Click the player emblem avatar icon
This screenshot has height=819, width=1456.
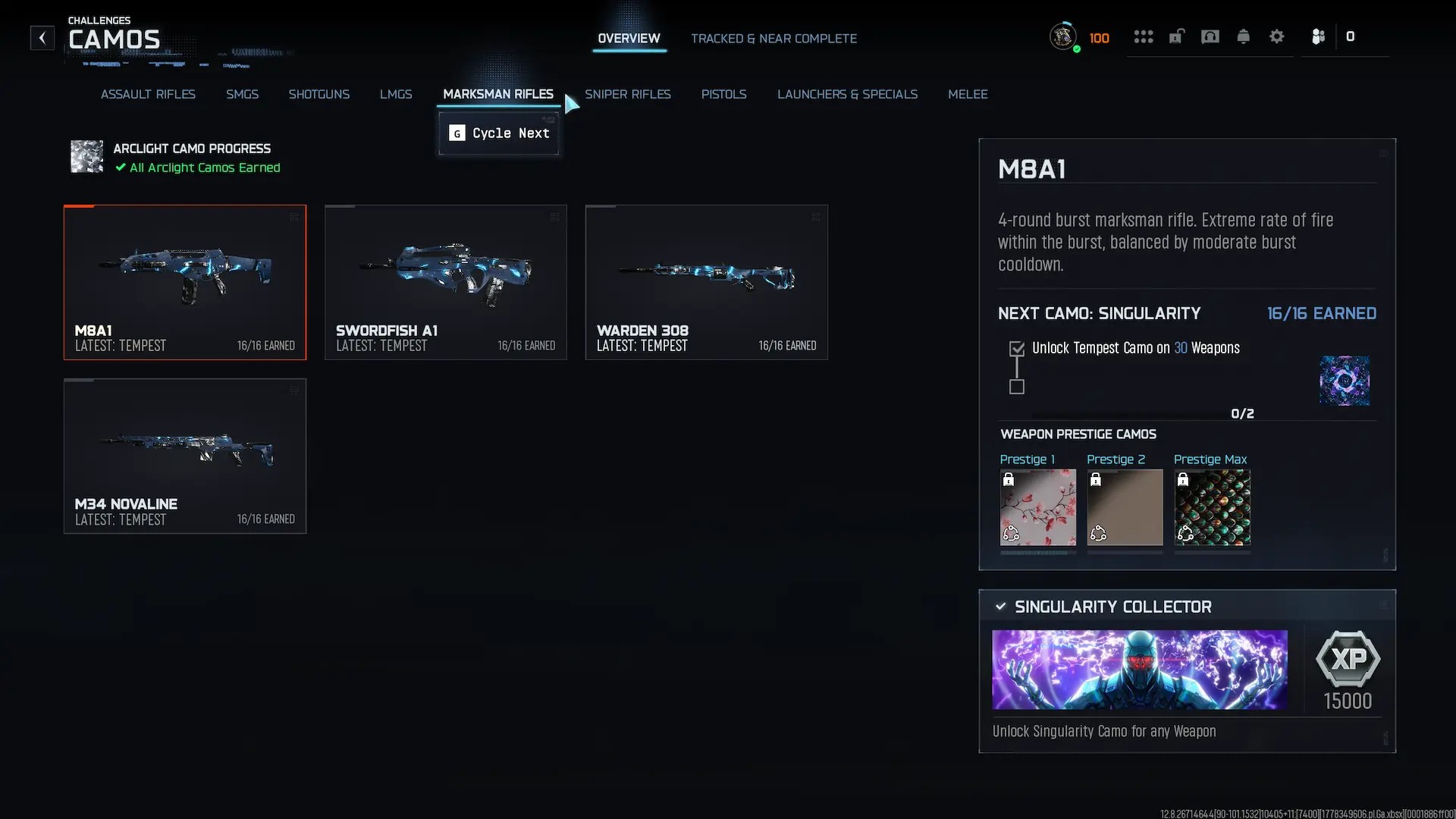click(x=1063, y=36)
